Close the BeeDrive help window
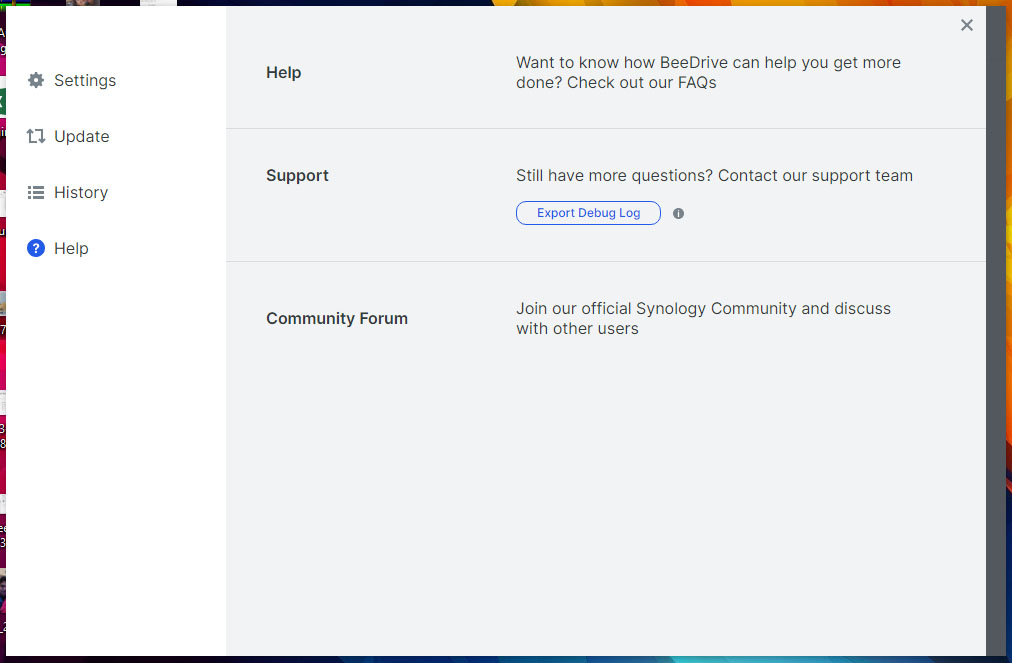Image resolution: width=1012 pixels, height=663 pixels. tap(966, 25)
